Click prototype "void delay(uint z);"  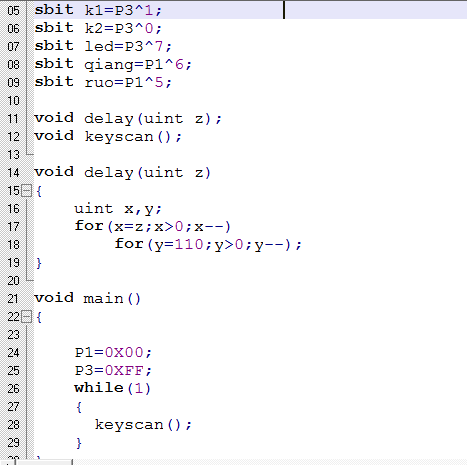pos(128,119)
